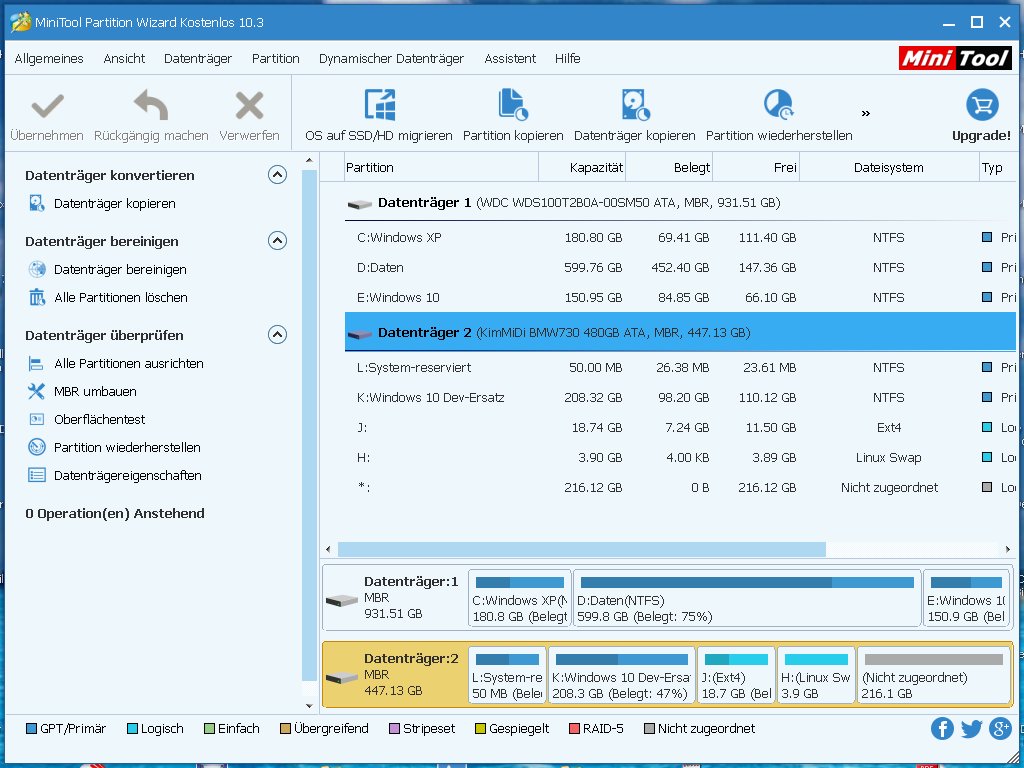This screenshot has height=768, width=1024.
Task: Click the Verwerfen X icon
Action: [249, 105]
